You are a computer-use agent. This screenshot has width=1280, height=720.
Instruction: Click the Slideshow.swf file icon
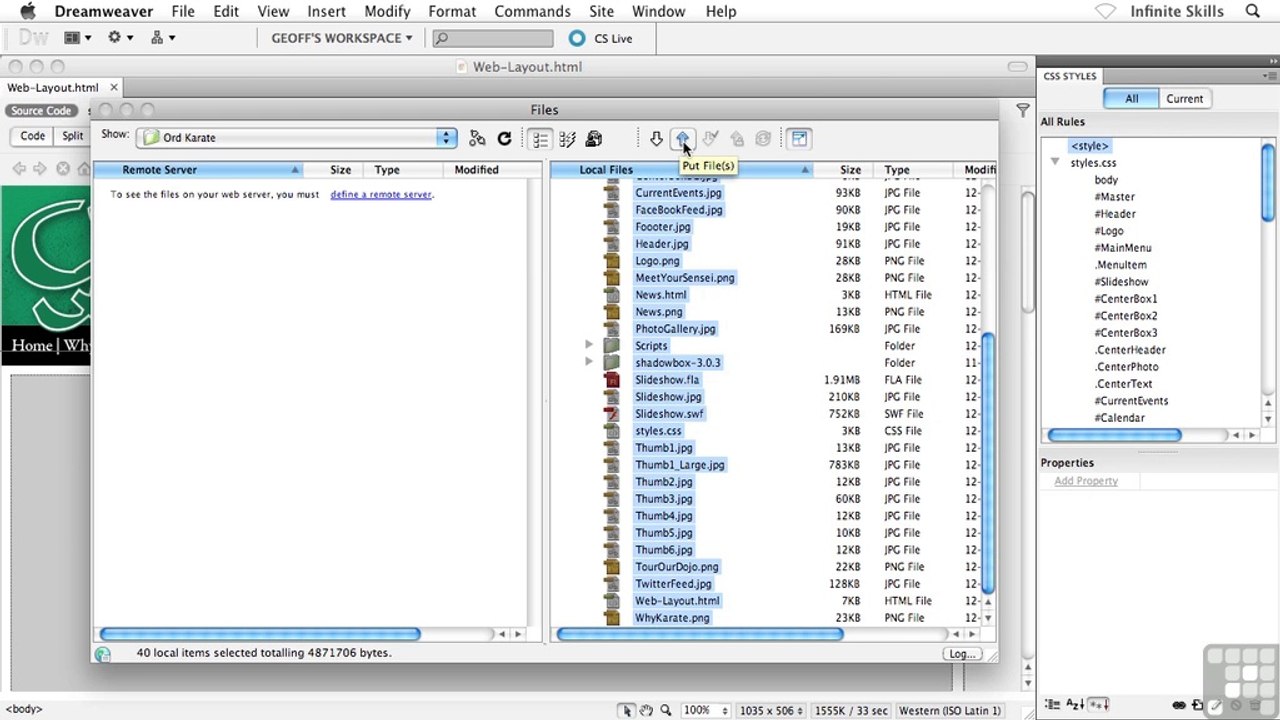click(x=612, y=414)
